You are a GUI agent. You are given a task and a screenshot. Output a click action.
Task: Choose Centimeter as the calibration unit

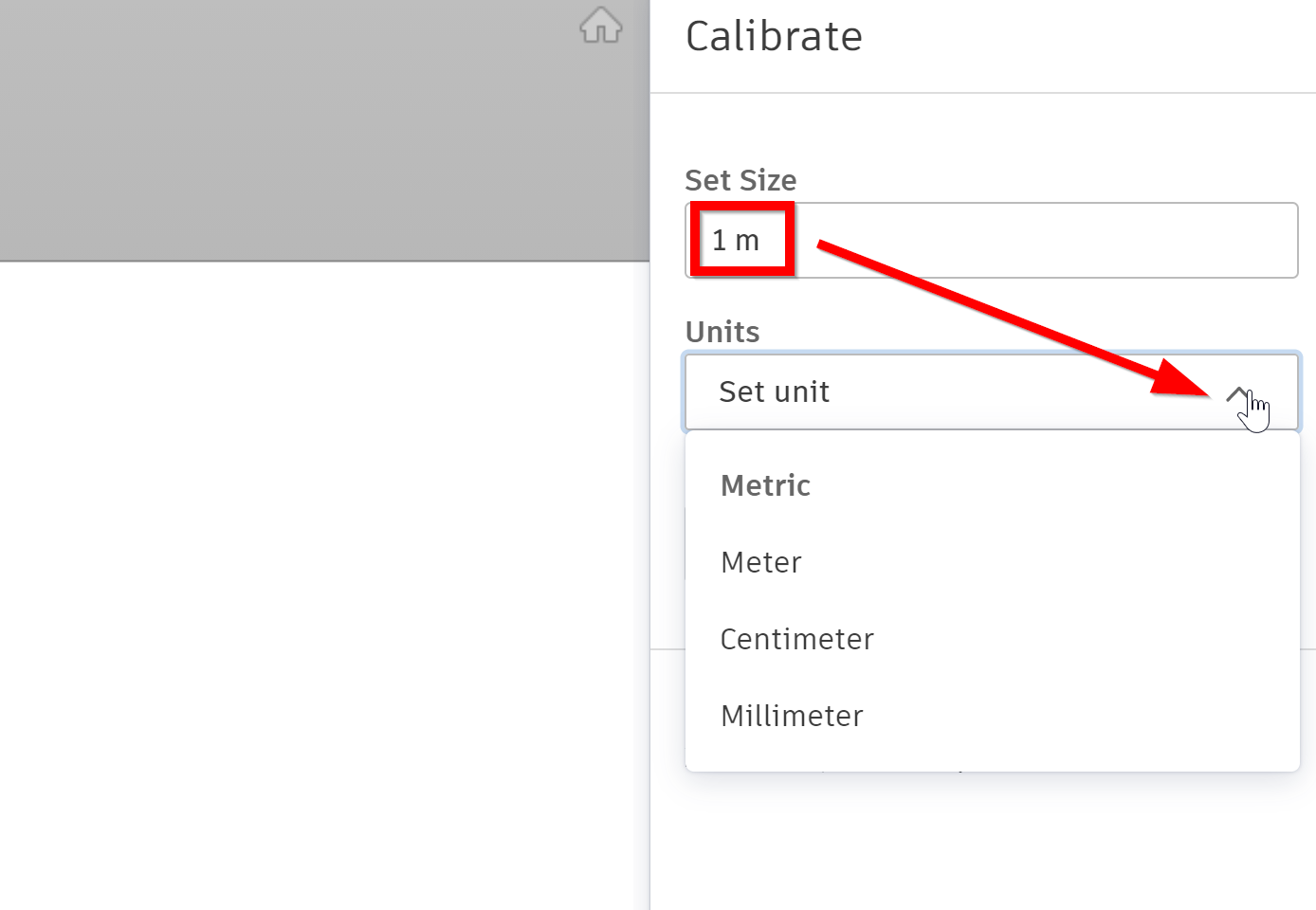(x=796, y=639)
